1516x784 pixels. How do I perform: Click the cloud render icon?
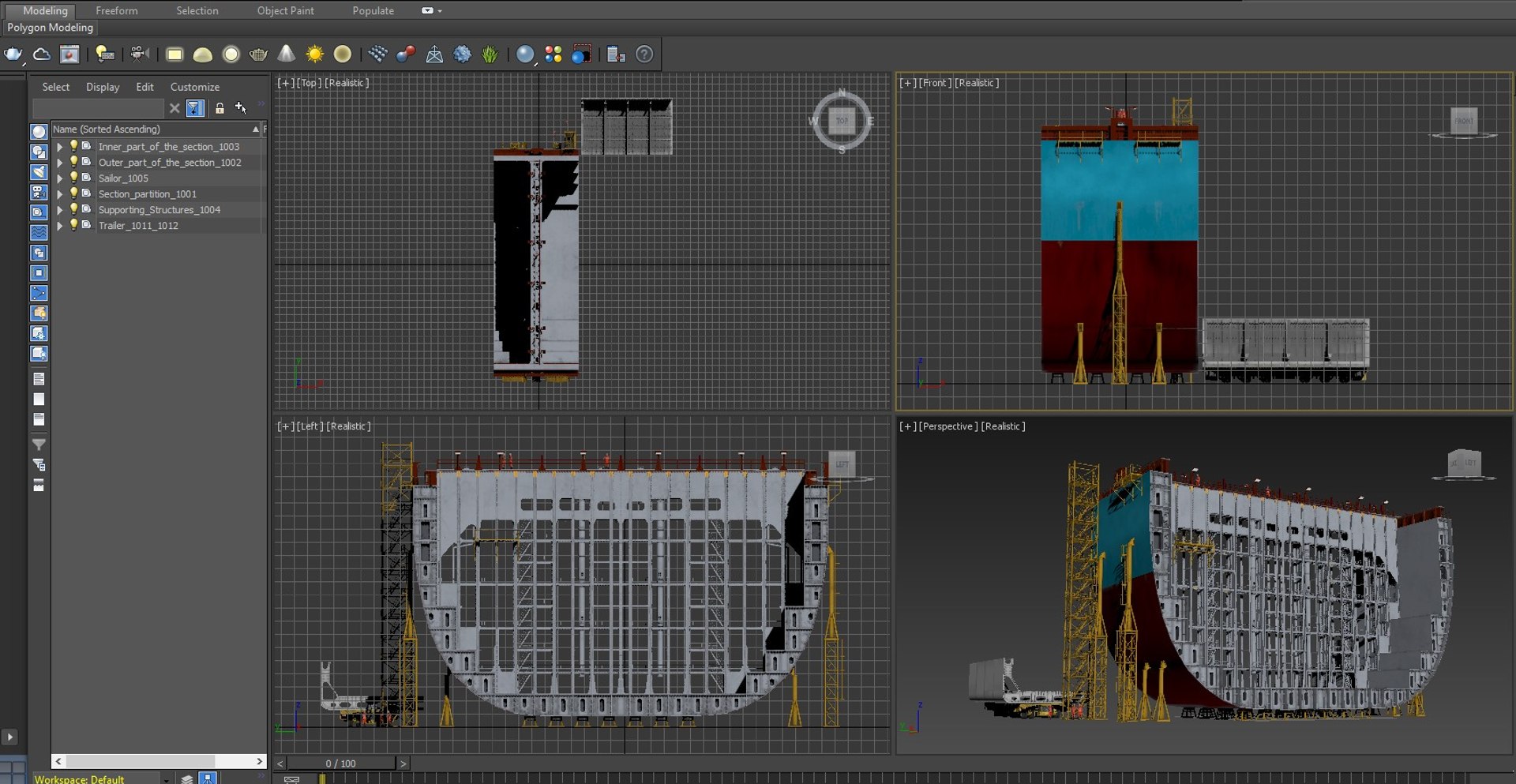pyautogui.click(x=42, y=54)
